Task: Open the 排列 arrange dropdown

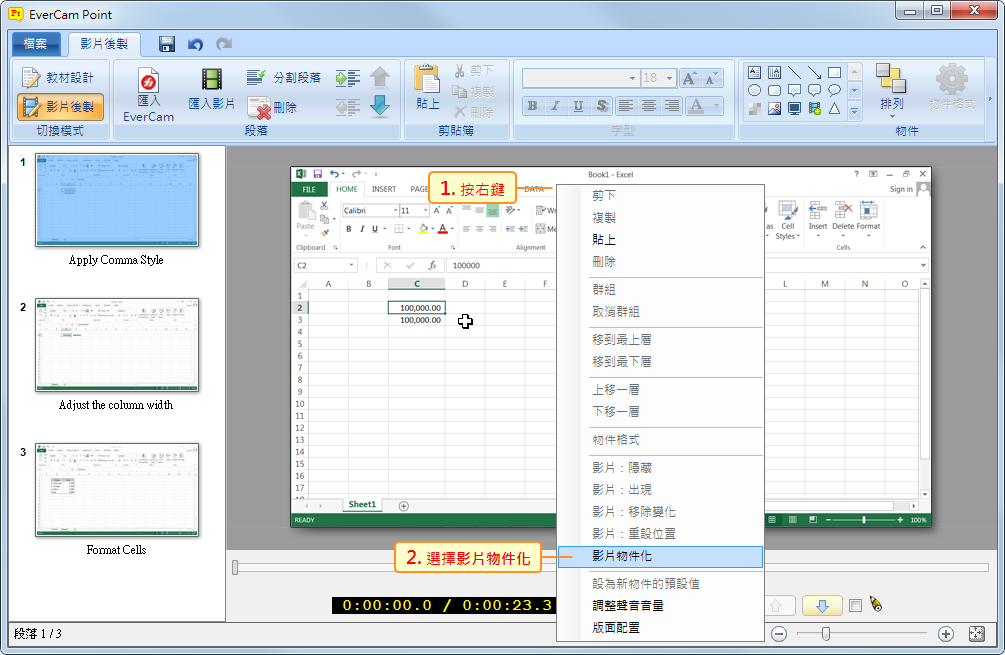Action: (x=891, y=104)
